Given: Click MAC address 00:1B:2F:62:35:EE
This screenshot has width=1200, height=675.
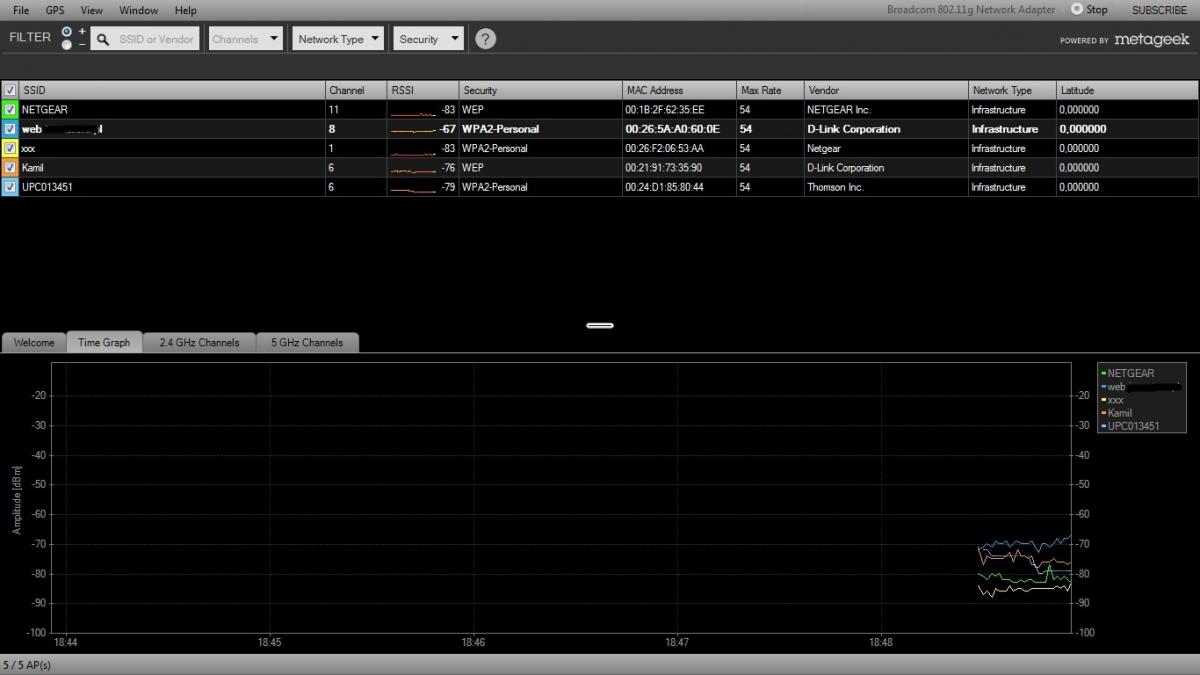Looking at the screenshot, I should click(x=665, y=110).
